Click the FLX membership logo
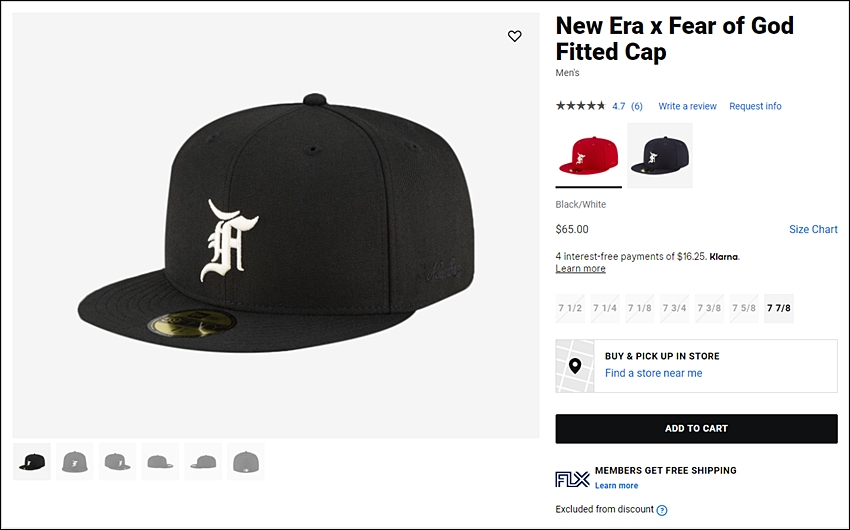 pyautogui.click(x=572, y=479)
